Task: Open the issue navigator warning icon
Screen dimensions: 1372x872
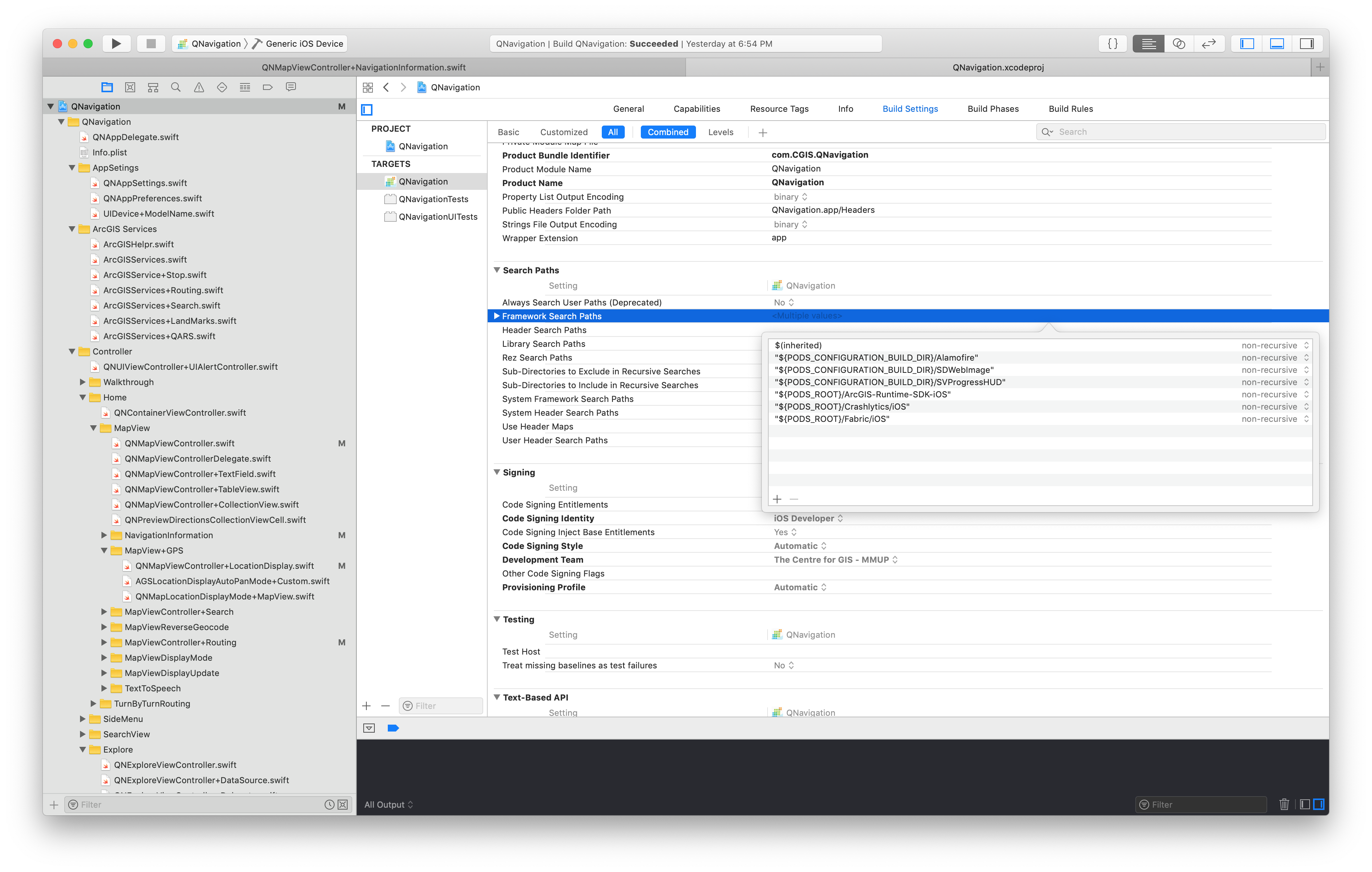Action: tap(199, 87)
